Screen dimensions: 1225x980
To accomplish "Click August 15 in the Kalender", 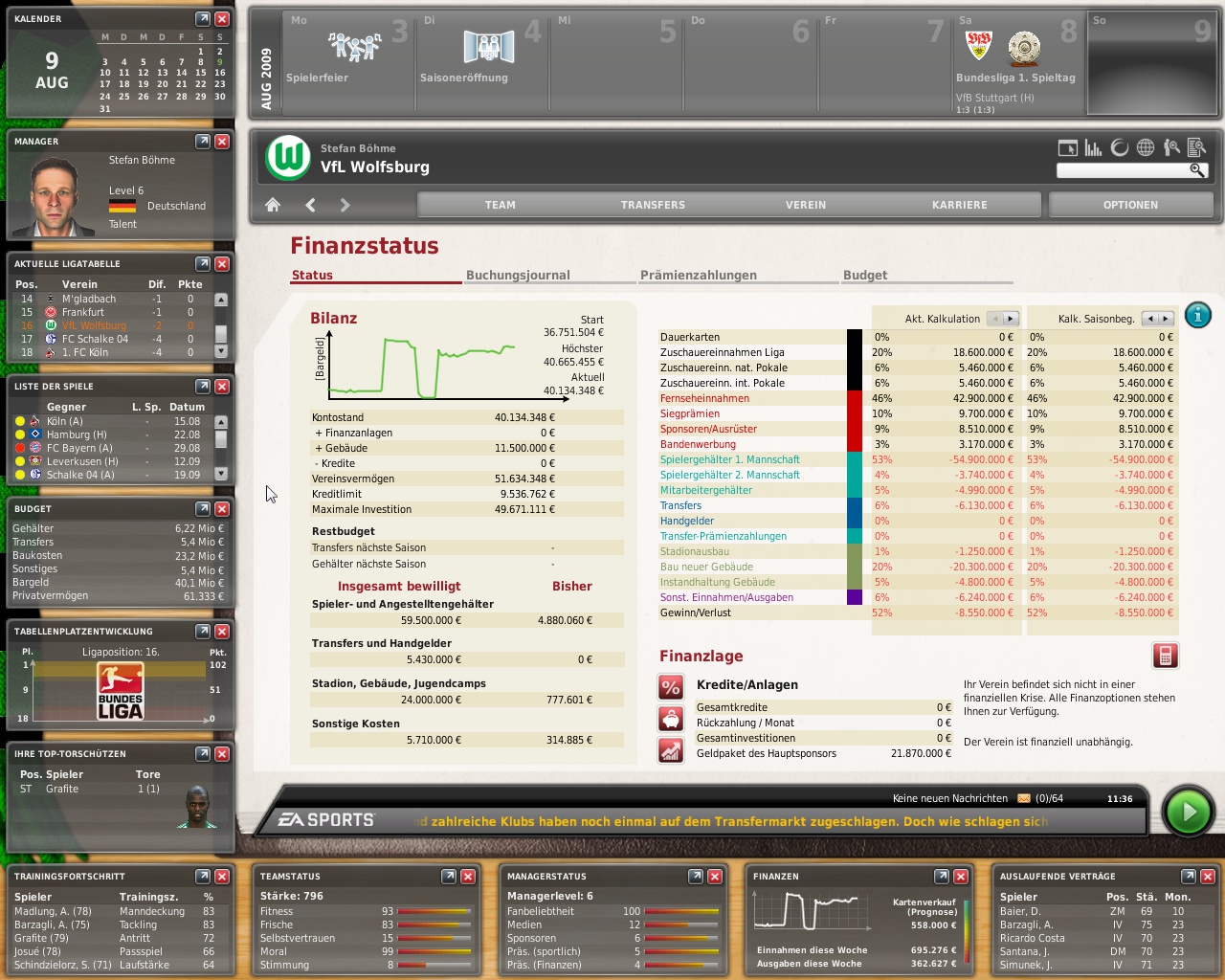I will click(x=201, y=73).
